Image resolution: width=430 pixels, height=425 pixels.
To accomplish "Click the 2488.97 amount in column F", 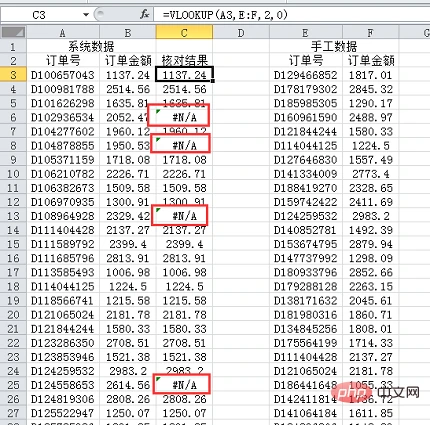I will click(x=370, y=117).
